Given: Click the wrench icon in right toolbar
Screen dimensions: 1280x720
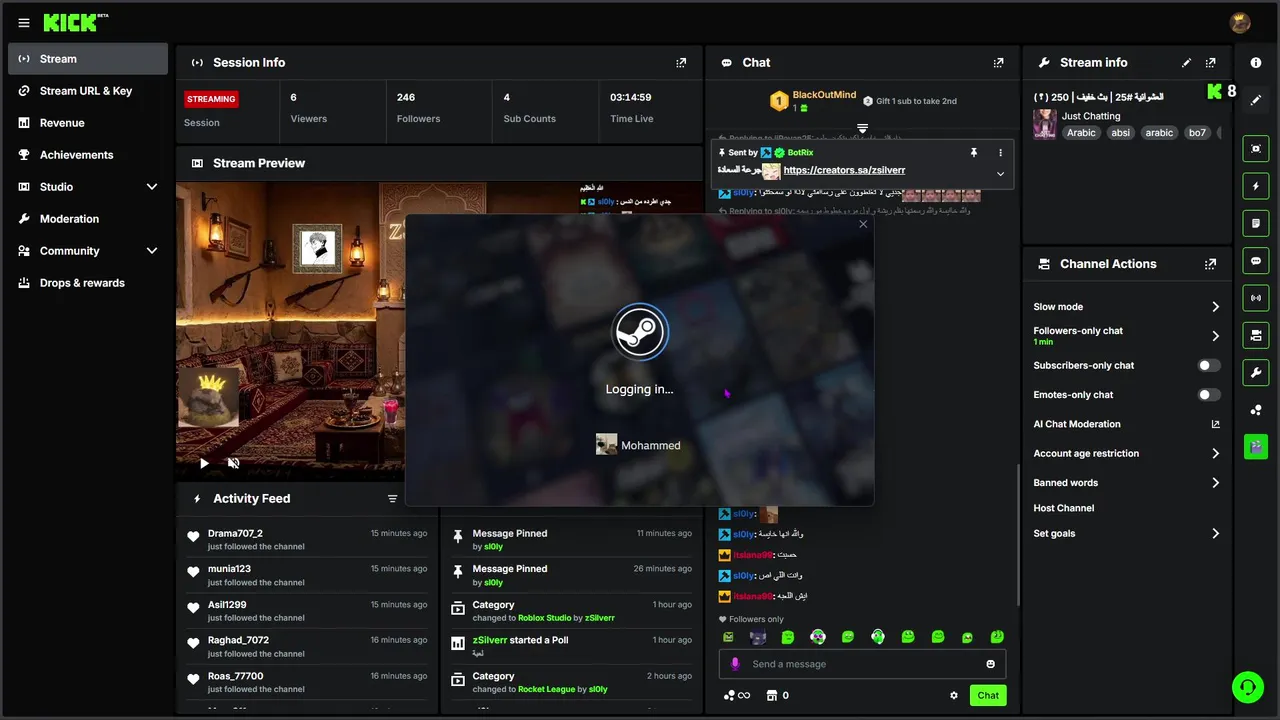Looking at the screenshot, I should click(1256, 373).
